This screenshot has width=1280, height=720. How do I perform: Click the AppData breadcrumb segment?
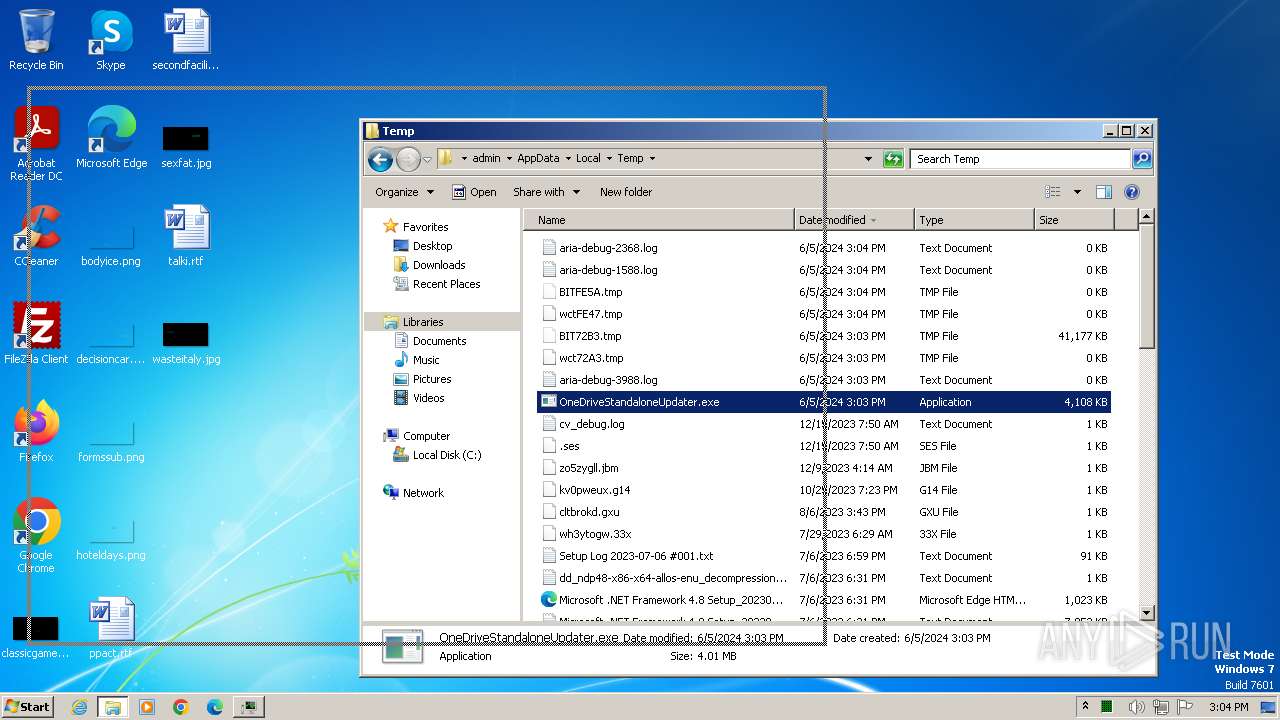(538, 158)
